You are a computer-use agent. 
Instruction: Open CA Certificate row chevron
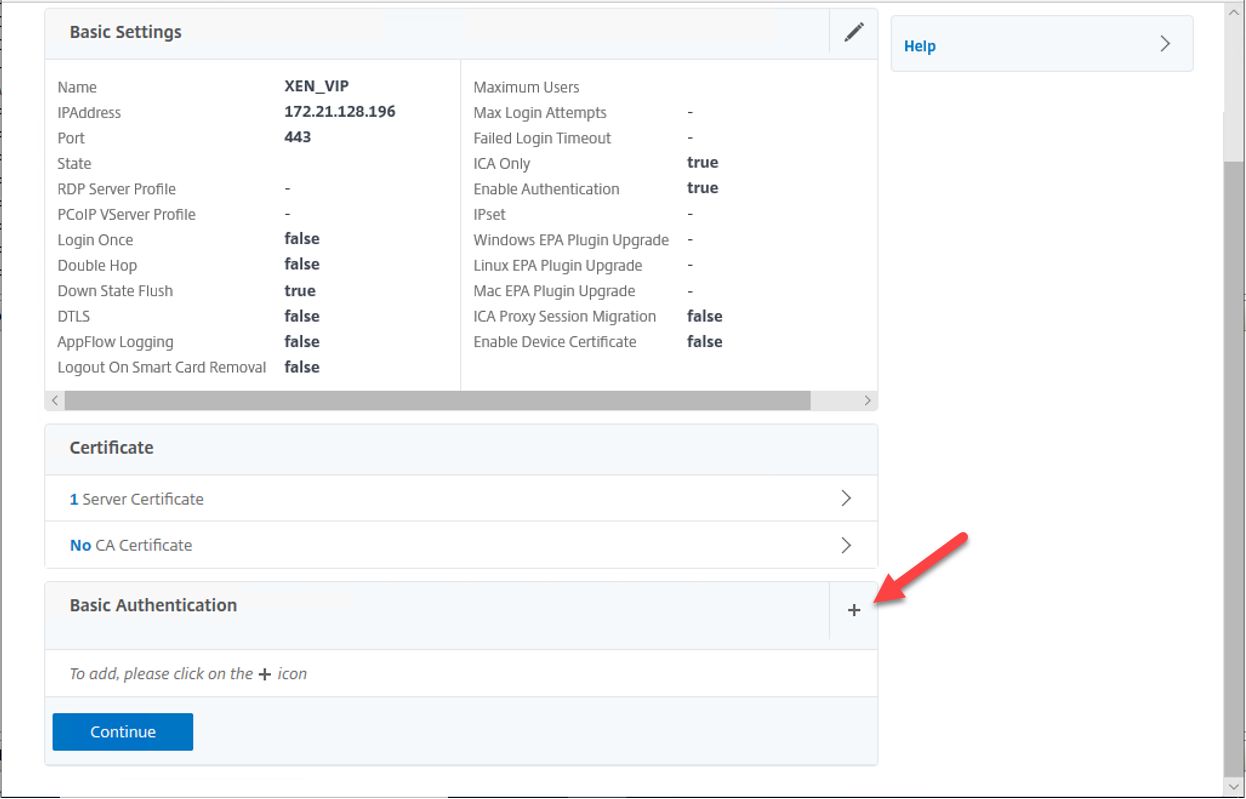click(846, 545)
